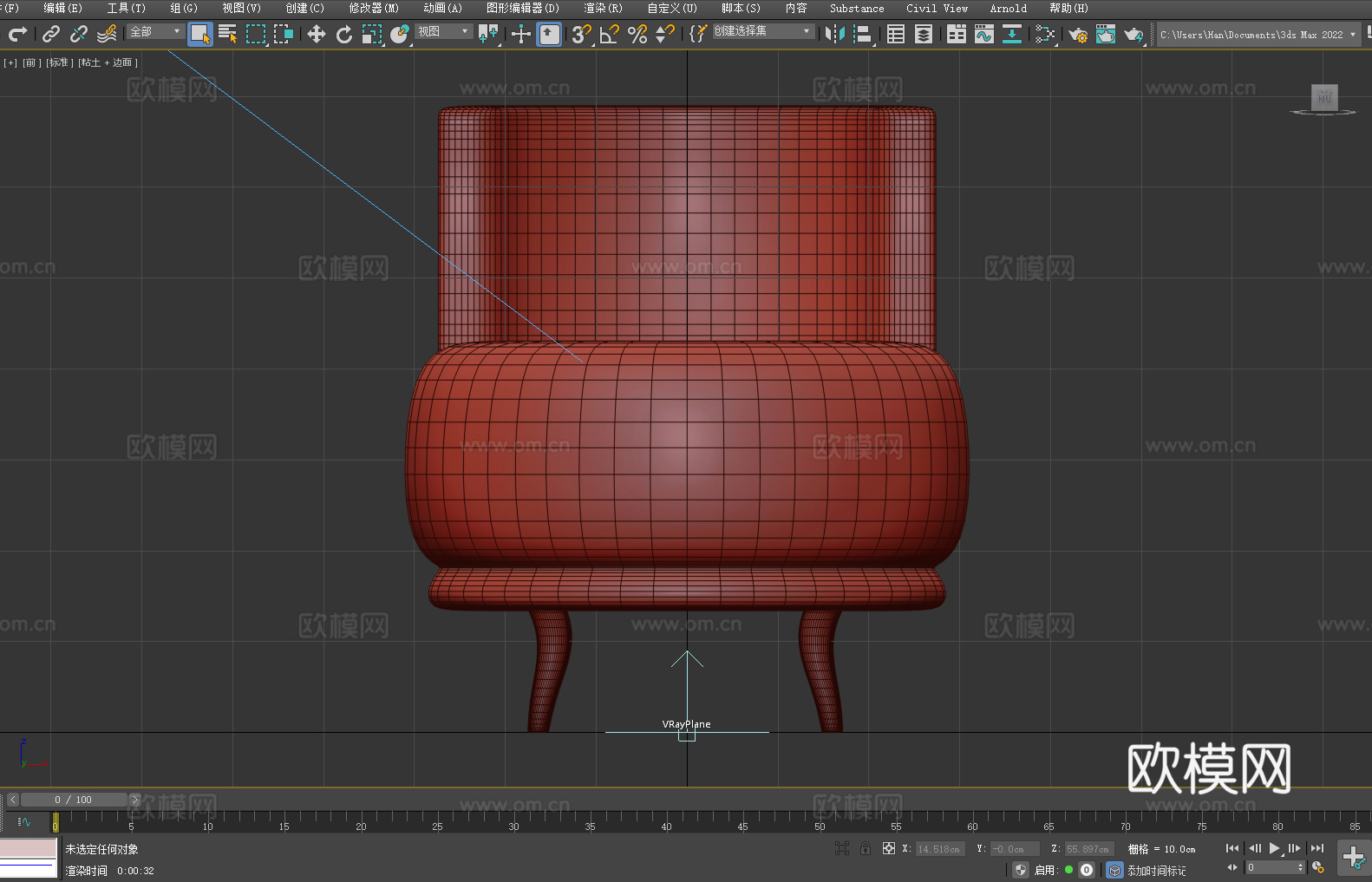Click time slider next frame arrow

coord(134,800)
